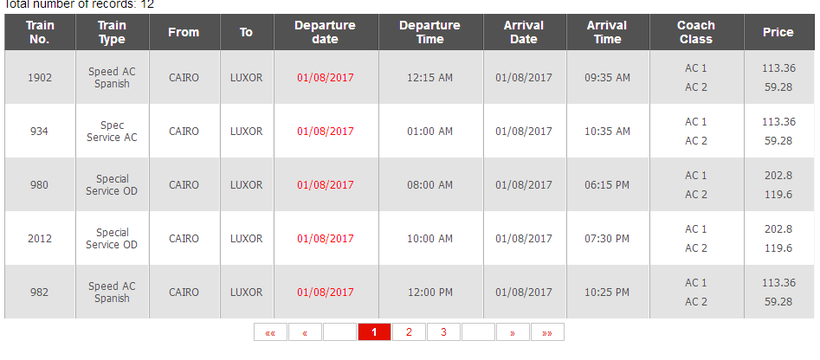
Task: Click the Departure Time column header
Action: pyautogui.click(x=430, y=32)
